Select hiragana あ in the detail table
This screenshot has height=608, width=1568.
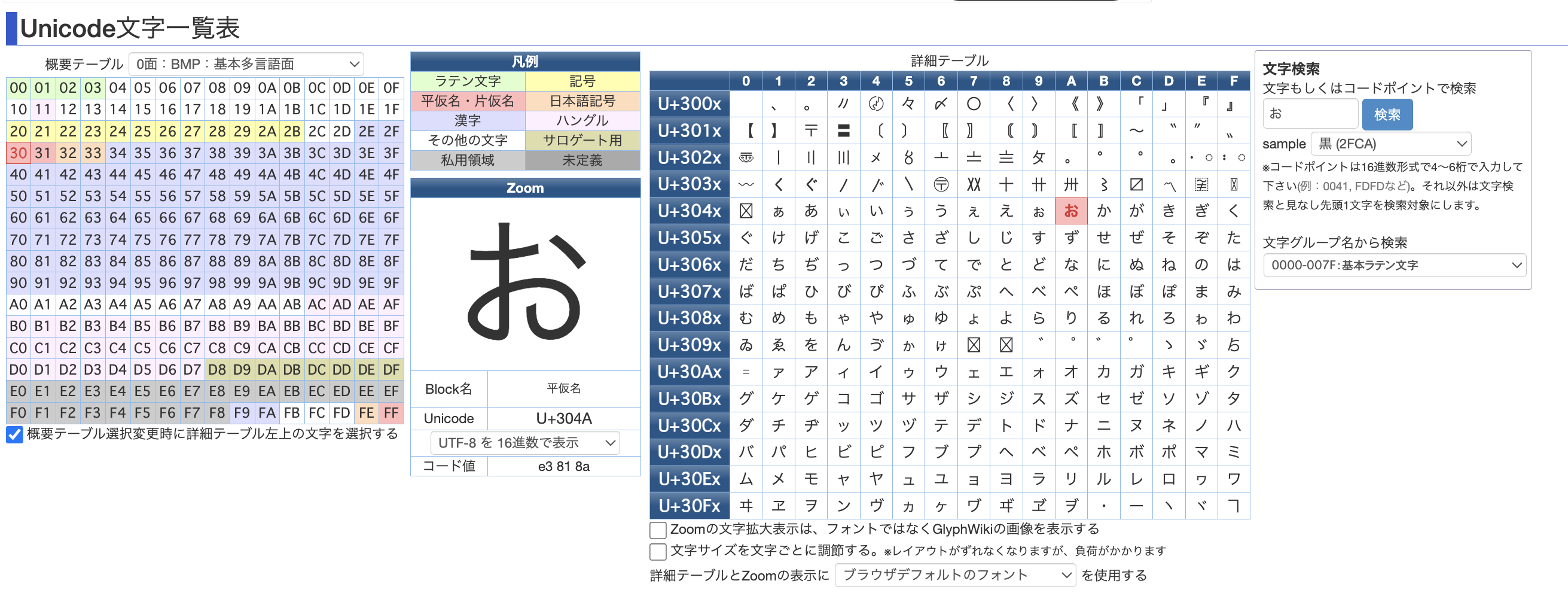[812, 211]
